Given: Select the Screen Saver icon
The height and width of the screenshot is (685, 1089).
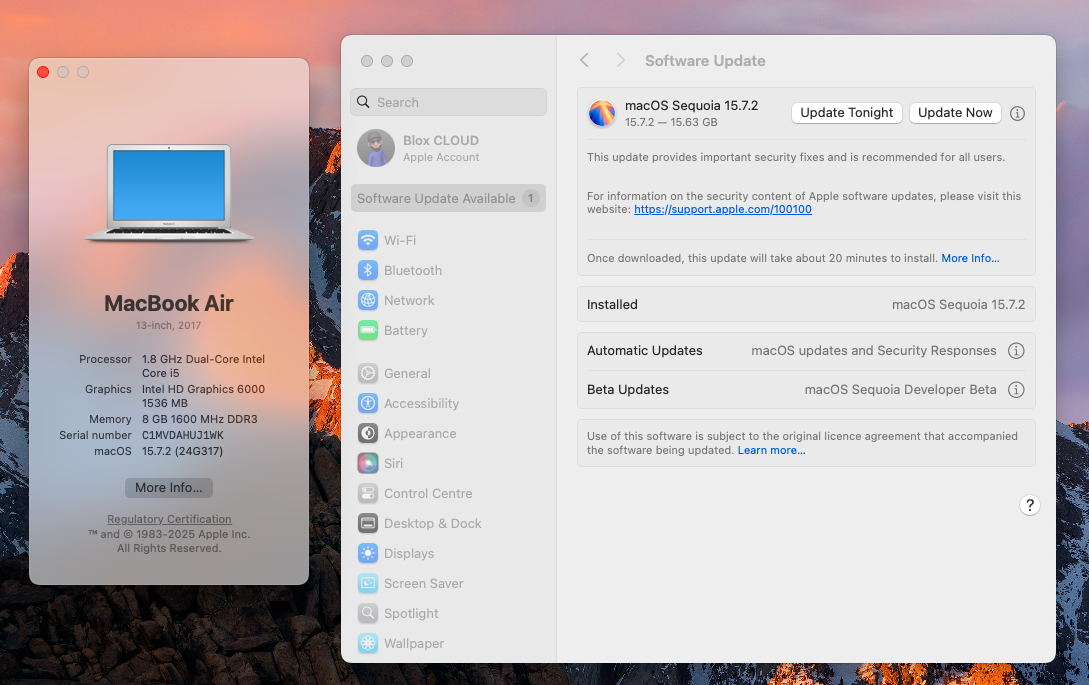Looking at the screenshot, I should coord(367,584).
